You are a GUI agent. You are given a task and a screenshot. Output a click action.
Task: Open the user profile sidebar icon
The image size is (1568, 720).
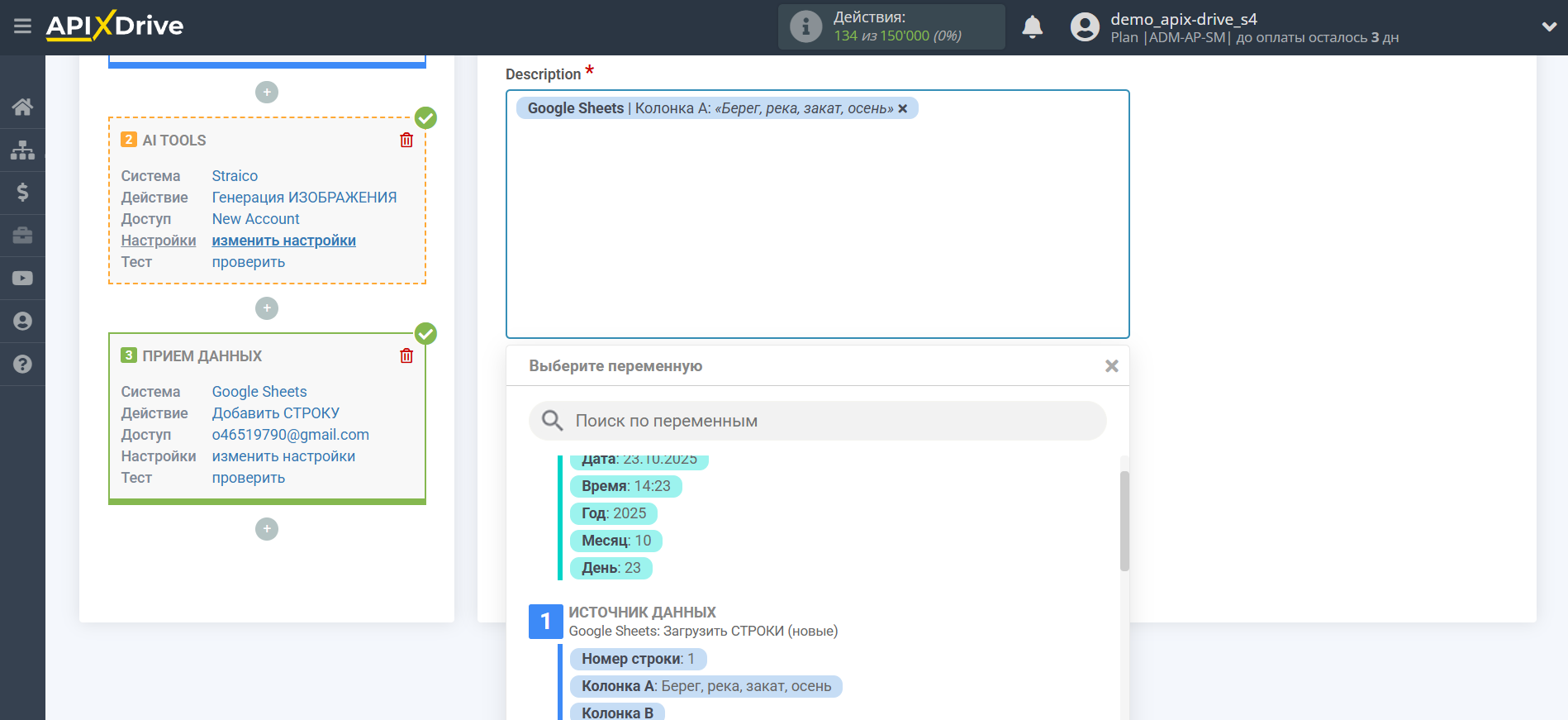(x=22, y=322)
